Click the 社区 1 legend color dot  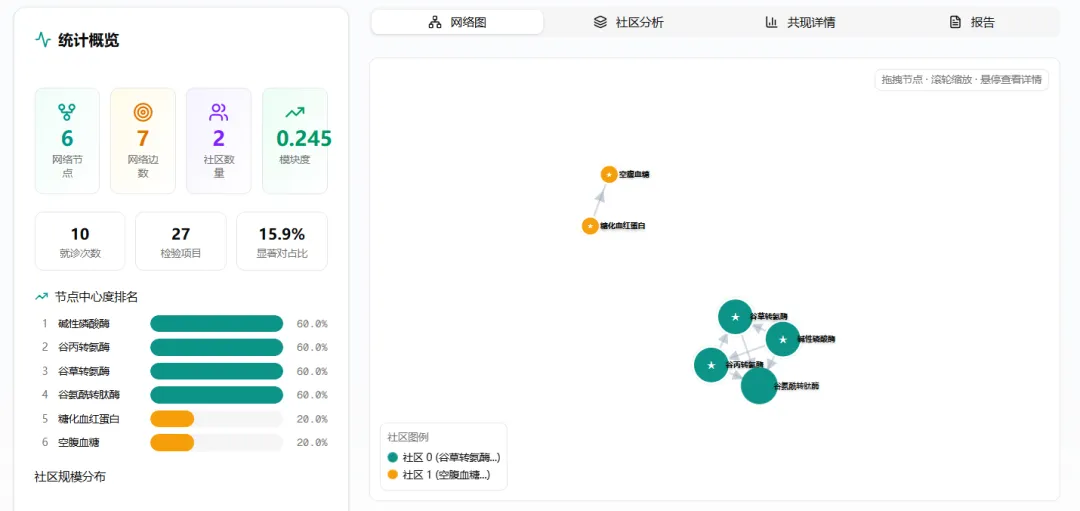[x=392, y=474]
